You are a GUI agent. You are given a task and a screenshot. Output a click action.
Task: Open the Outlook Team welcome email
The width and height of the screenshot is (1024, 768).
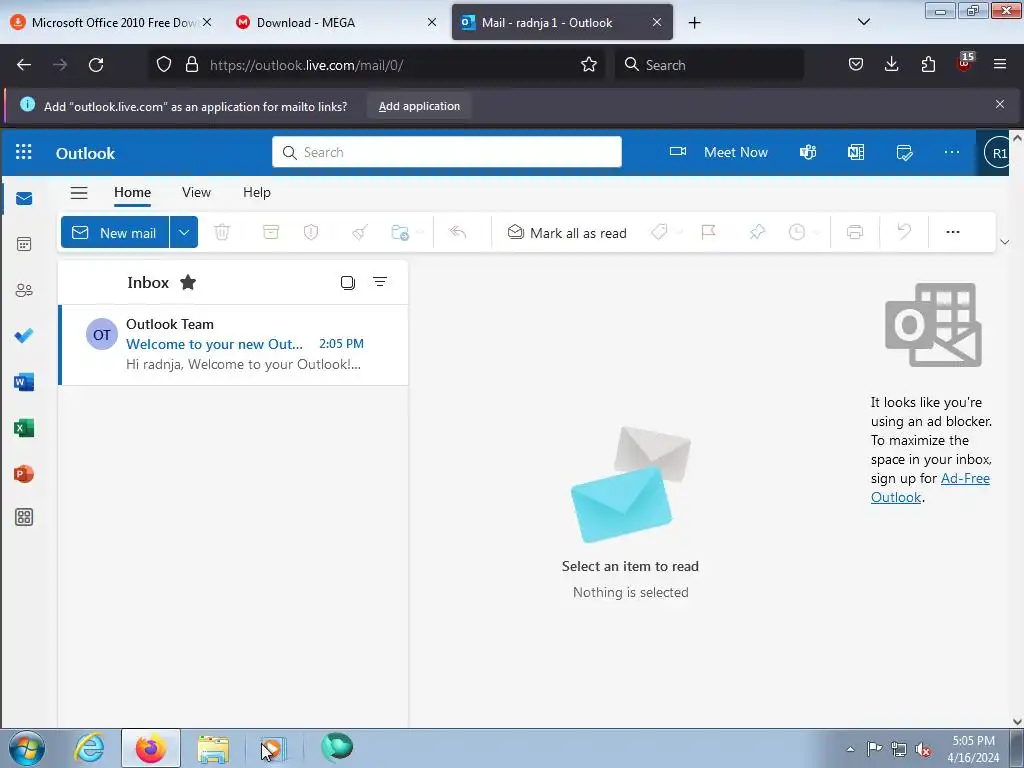234,345
